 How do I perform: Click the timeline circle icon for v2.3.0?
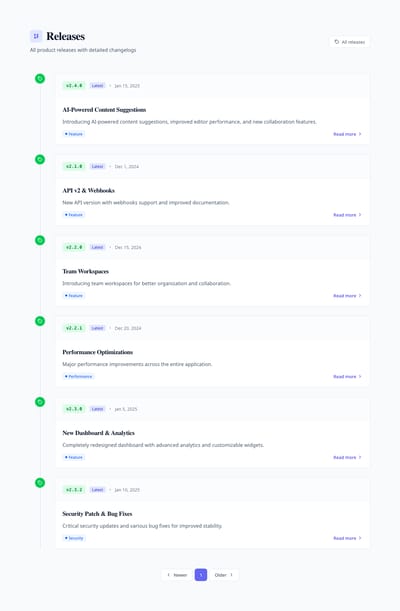coord(40,402)
